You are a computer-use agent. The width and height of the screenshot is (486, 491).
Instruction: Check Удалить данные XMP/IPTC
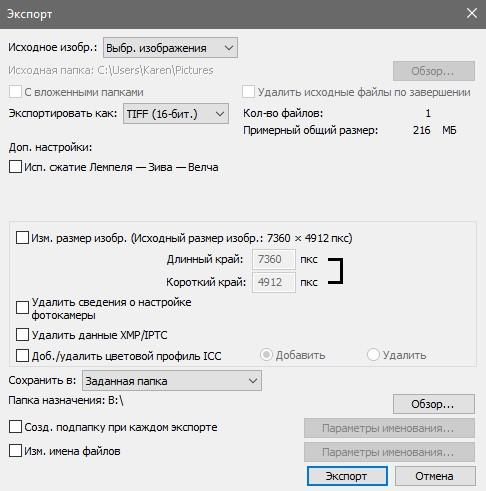tap(22, 335)
